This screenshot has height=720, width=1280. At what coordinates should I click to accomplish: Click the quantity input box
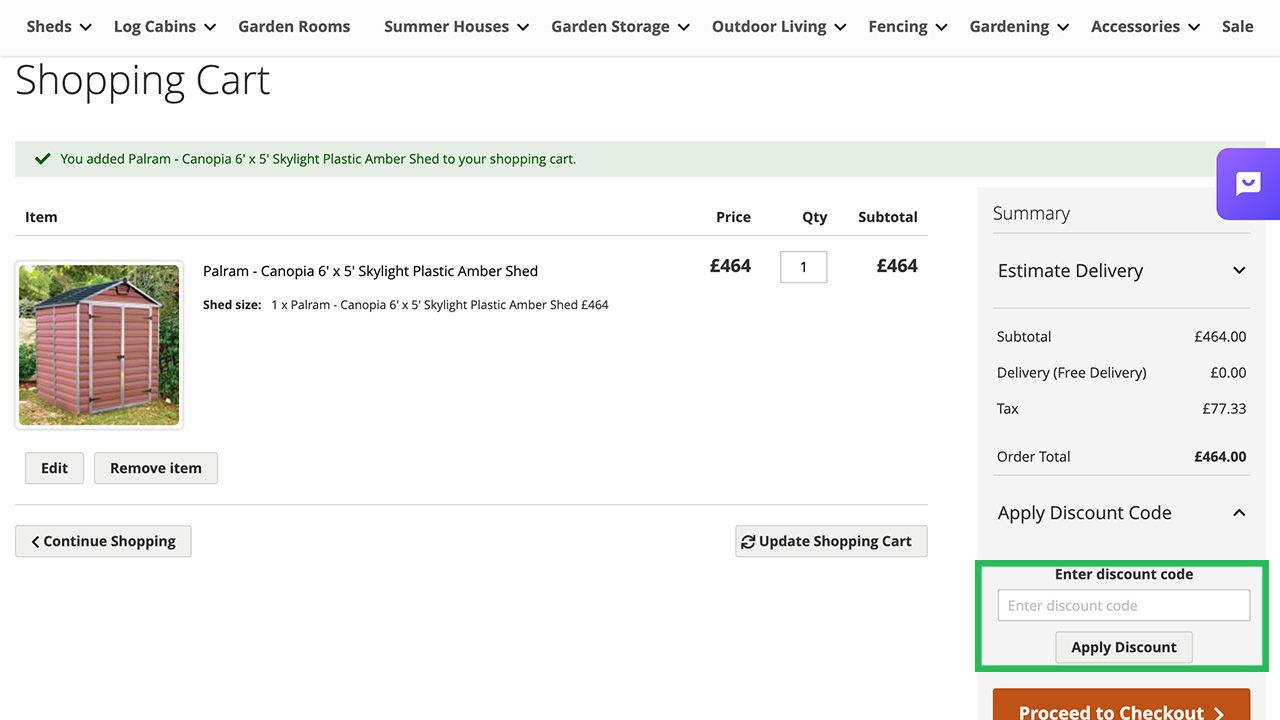pyautogui.click(x=803, y=267)
